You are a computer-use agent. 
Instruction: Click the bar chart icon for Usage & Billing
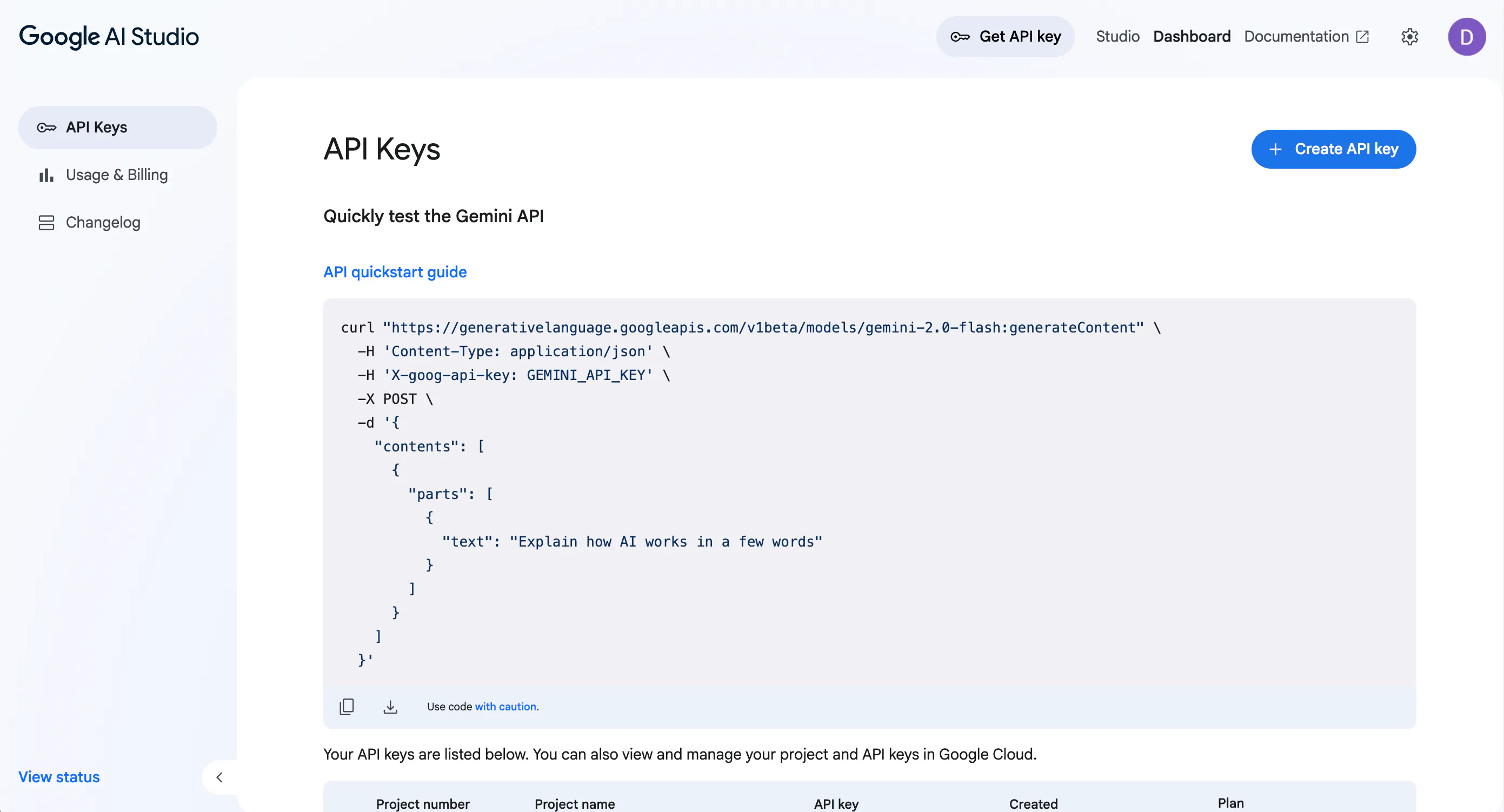[46, 175]
